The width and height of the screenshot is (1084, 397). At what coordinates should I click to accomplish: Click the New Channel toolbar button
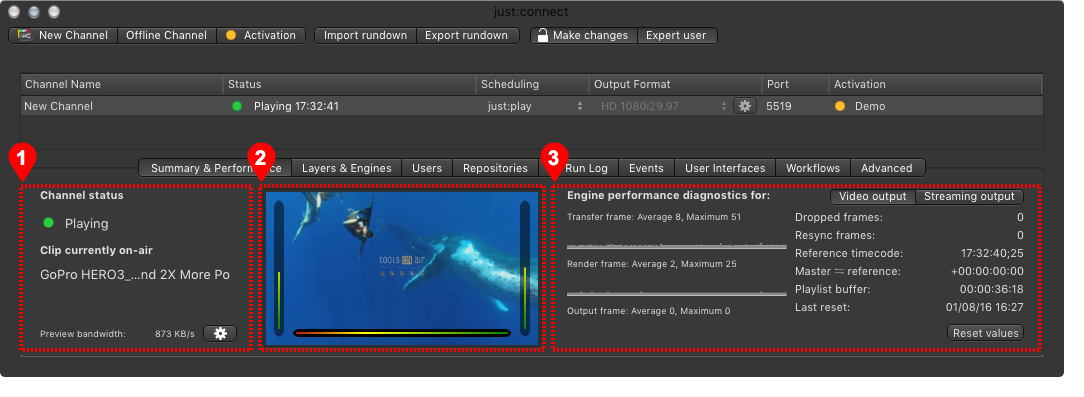[x=64, y=35]
